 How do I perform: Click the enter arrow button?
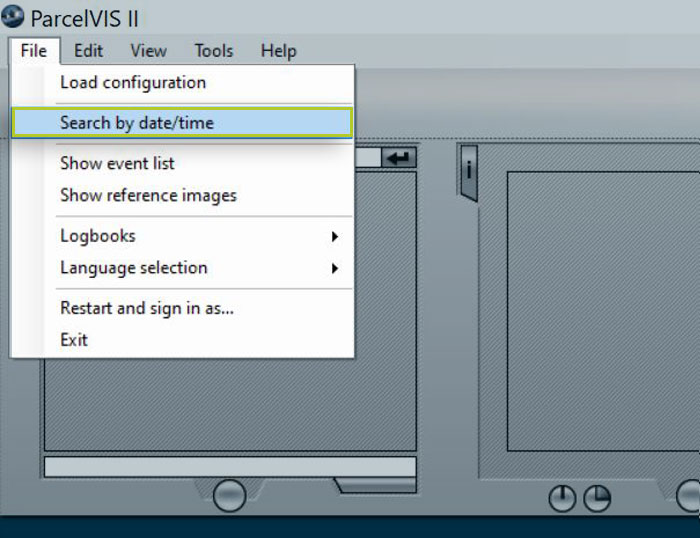pos(398,158)
